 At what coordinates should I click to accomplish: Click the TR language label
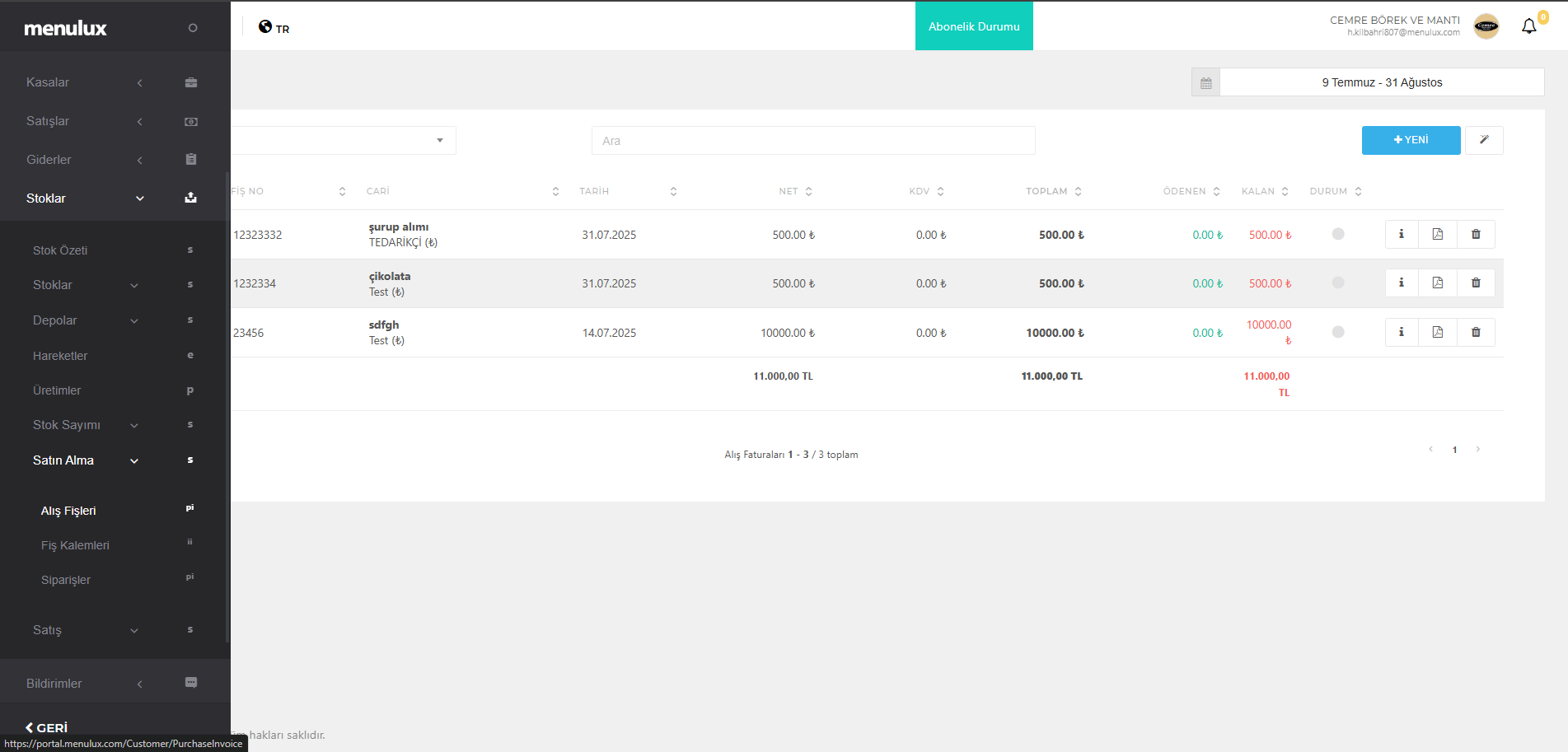(283, 29)
